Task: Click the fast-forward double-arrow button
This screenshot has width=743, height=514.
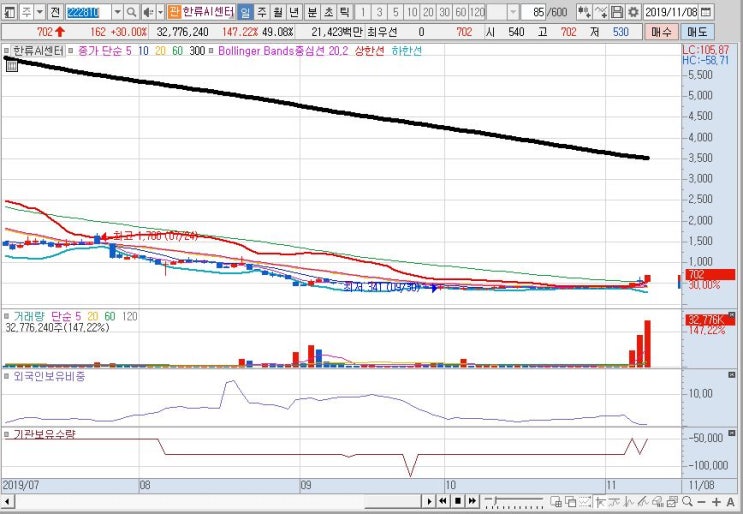Action: (472, 501)
